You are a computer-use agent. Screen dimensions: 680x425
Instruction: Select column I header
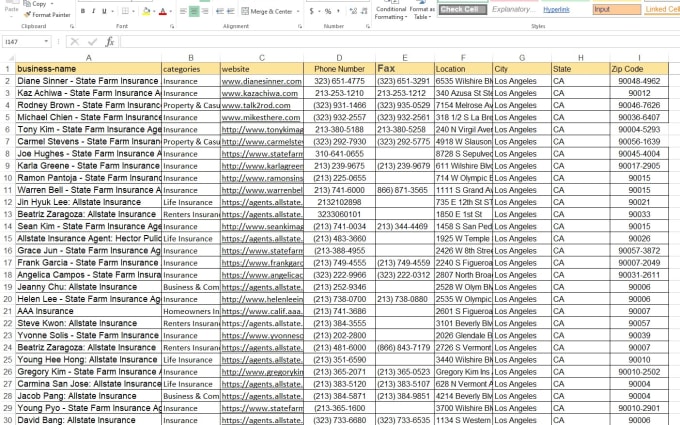[639, 58]
